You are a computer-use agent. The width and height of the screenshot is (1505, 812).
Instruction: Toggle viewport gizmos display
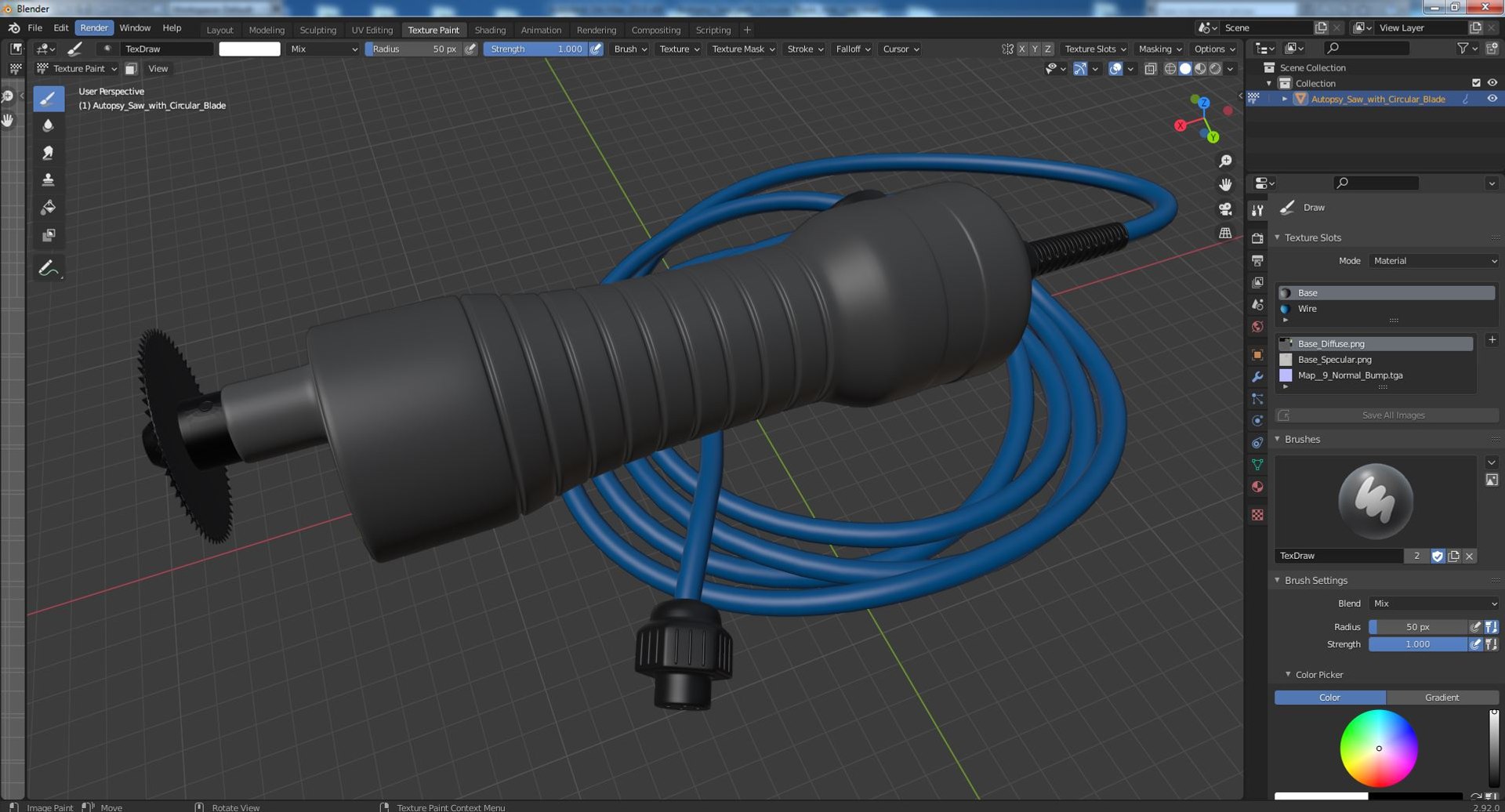point(1080,69)
